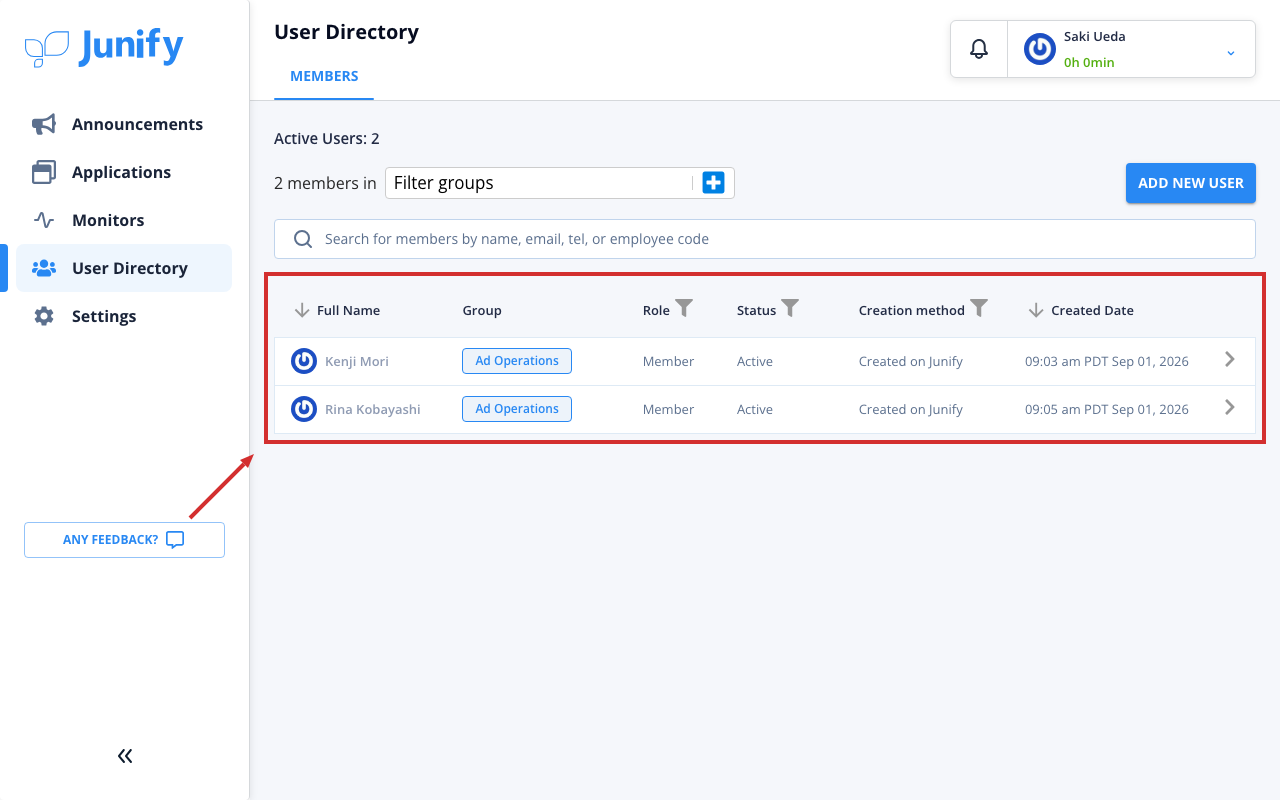Click the Kenji Mori name

pos(357,361)
